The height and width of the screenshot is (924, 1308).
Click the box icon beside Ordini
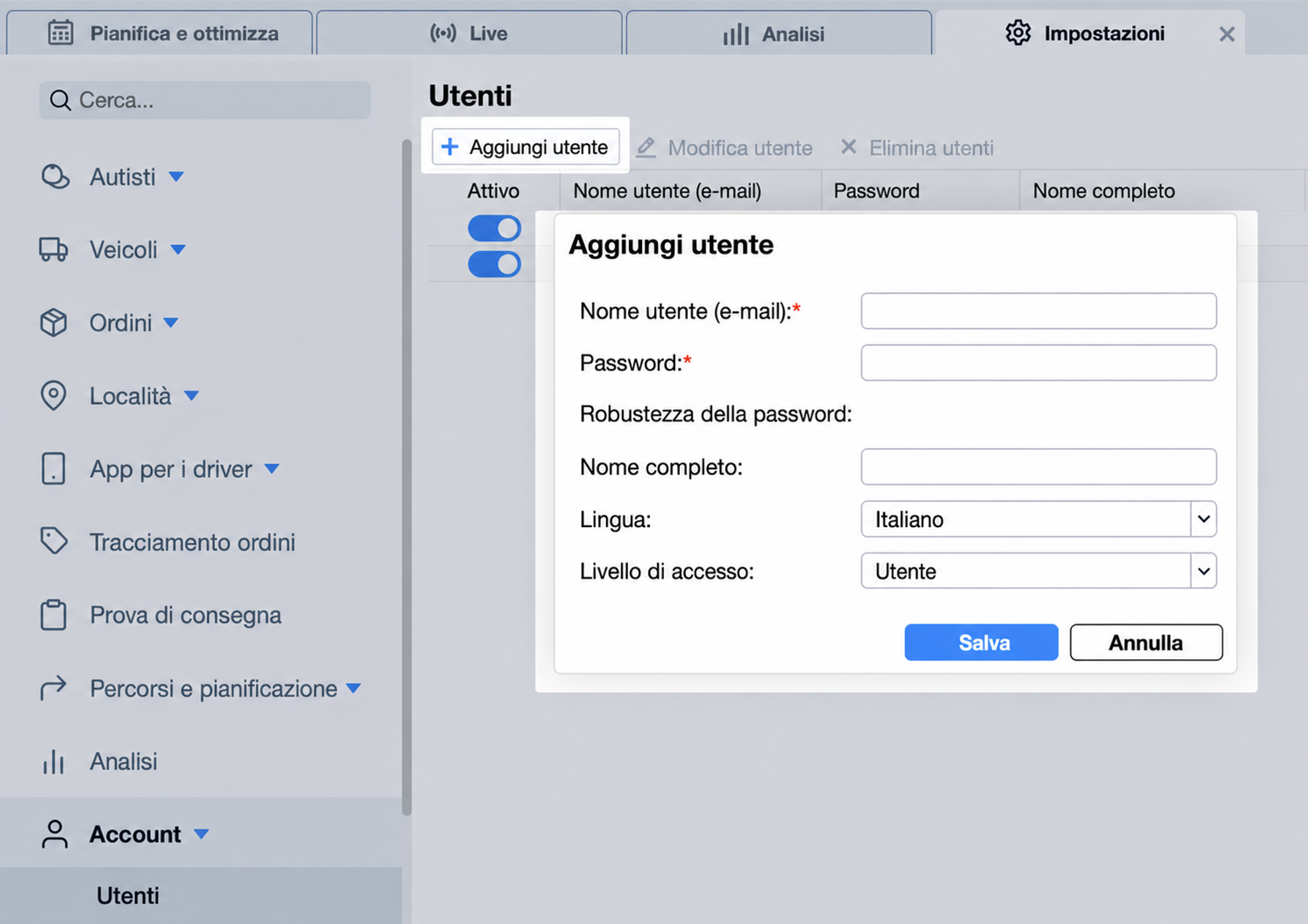click(53, 323)
